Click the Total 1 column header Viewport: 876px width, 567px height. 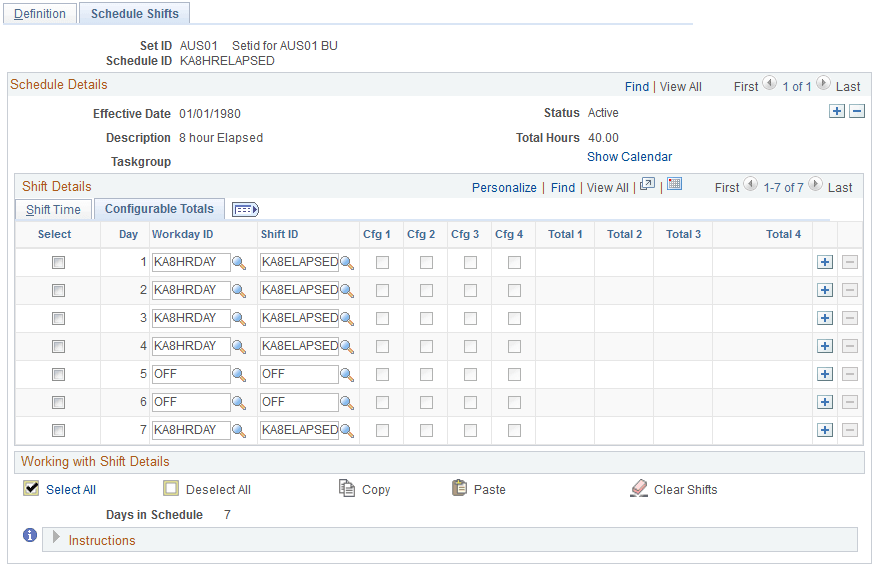click(x=565, y=234)
